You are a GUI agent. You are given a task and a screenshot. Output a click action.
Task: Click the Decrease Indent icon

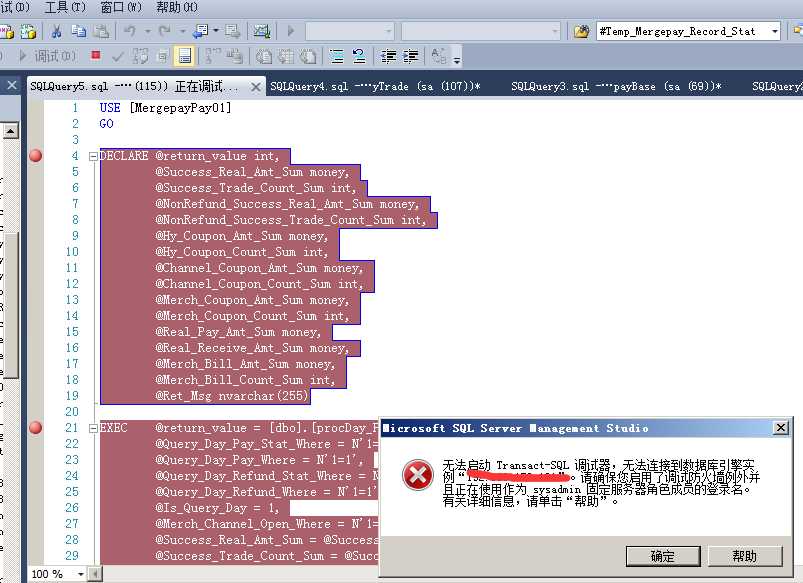[x=388, y=56]
